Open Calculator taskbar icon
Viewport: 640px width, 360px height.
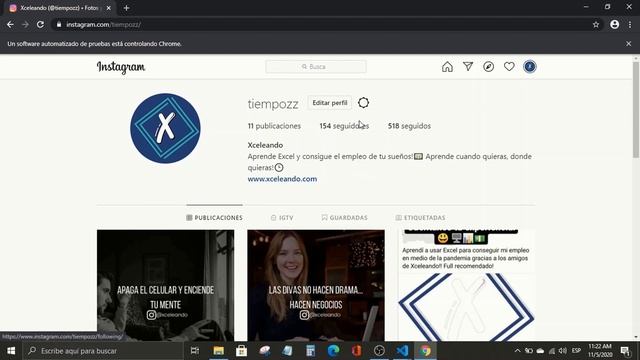click(x=310, y=351)
